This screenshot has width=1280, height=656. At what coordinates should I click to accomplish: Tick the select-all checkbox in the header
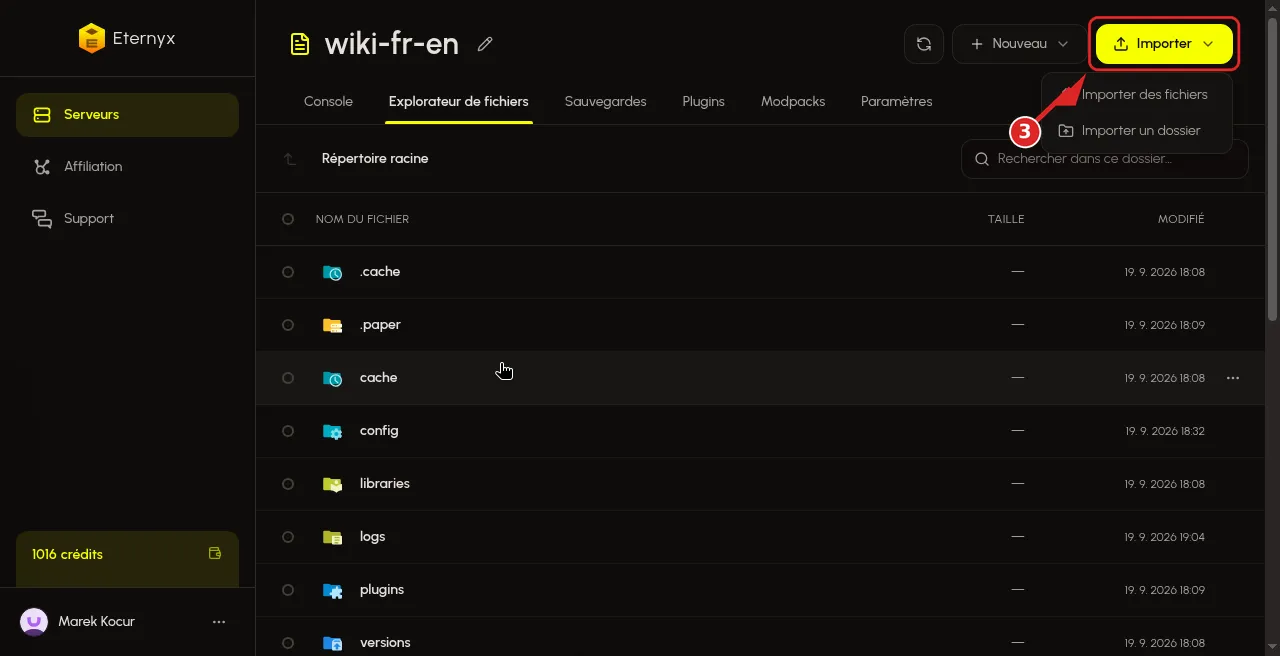(x=288, y=219)
